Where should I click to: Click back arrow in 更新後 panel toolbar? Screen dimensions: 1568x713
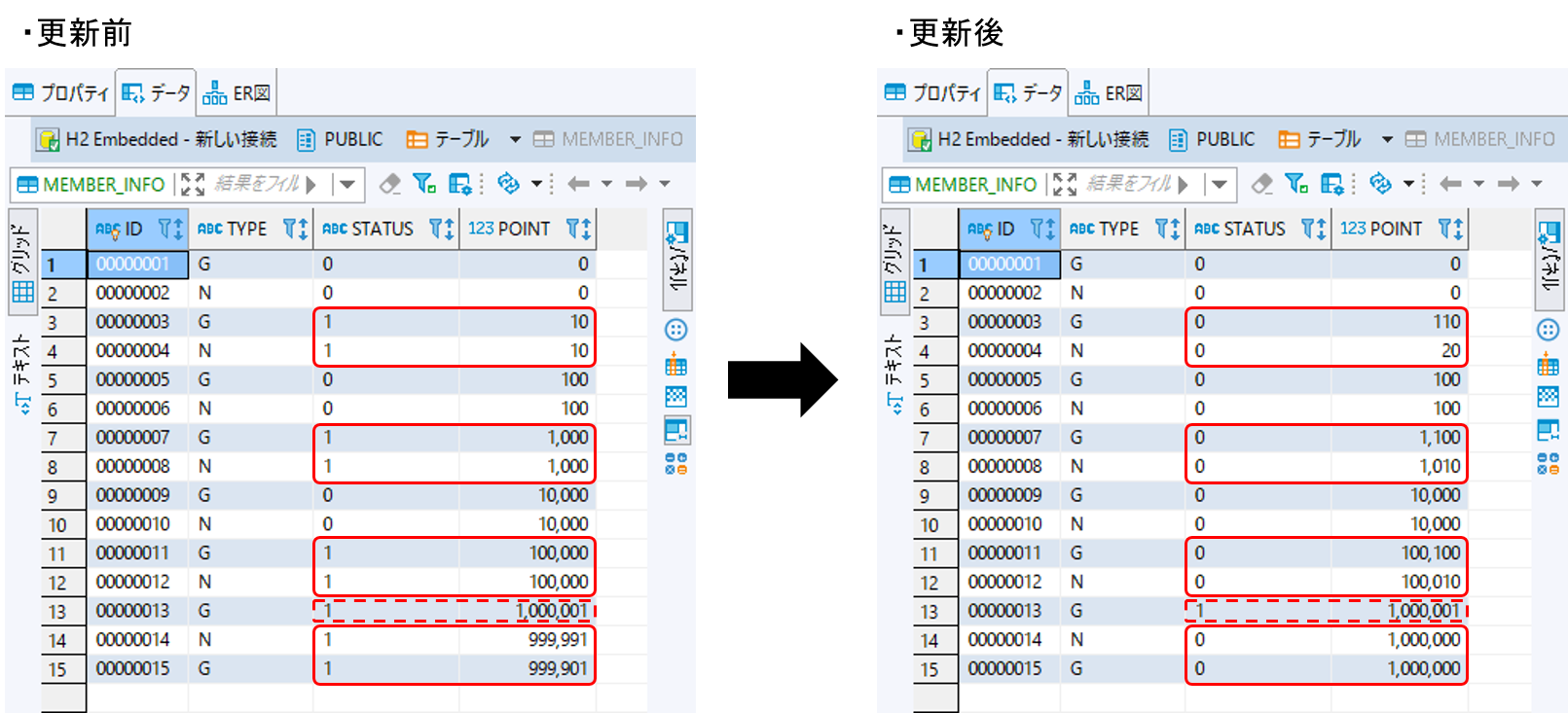tap(1450, 184)
